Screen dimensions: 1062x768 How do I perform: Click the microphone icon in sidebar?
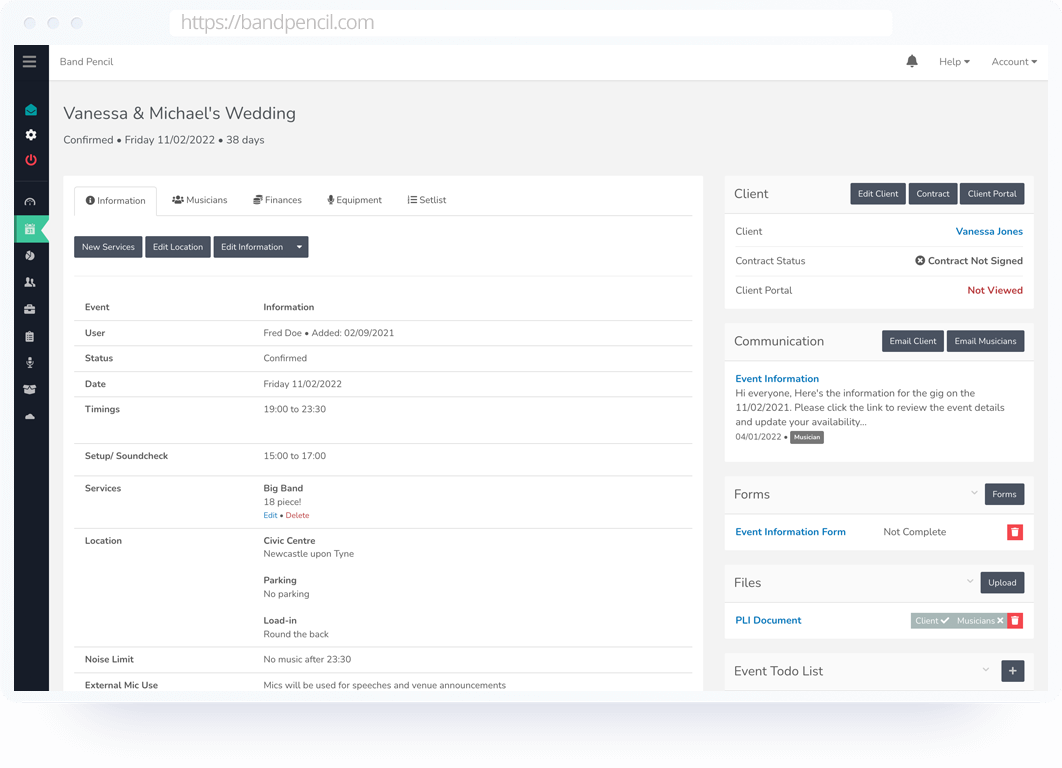(30, 363)
